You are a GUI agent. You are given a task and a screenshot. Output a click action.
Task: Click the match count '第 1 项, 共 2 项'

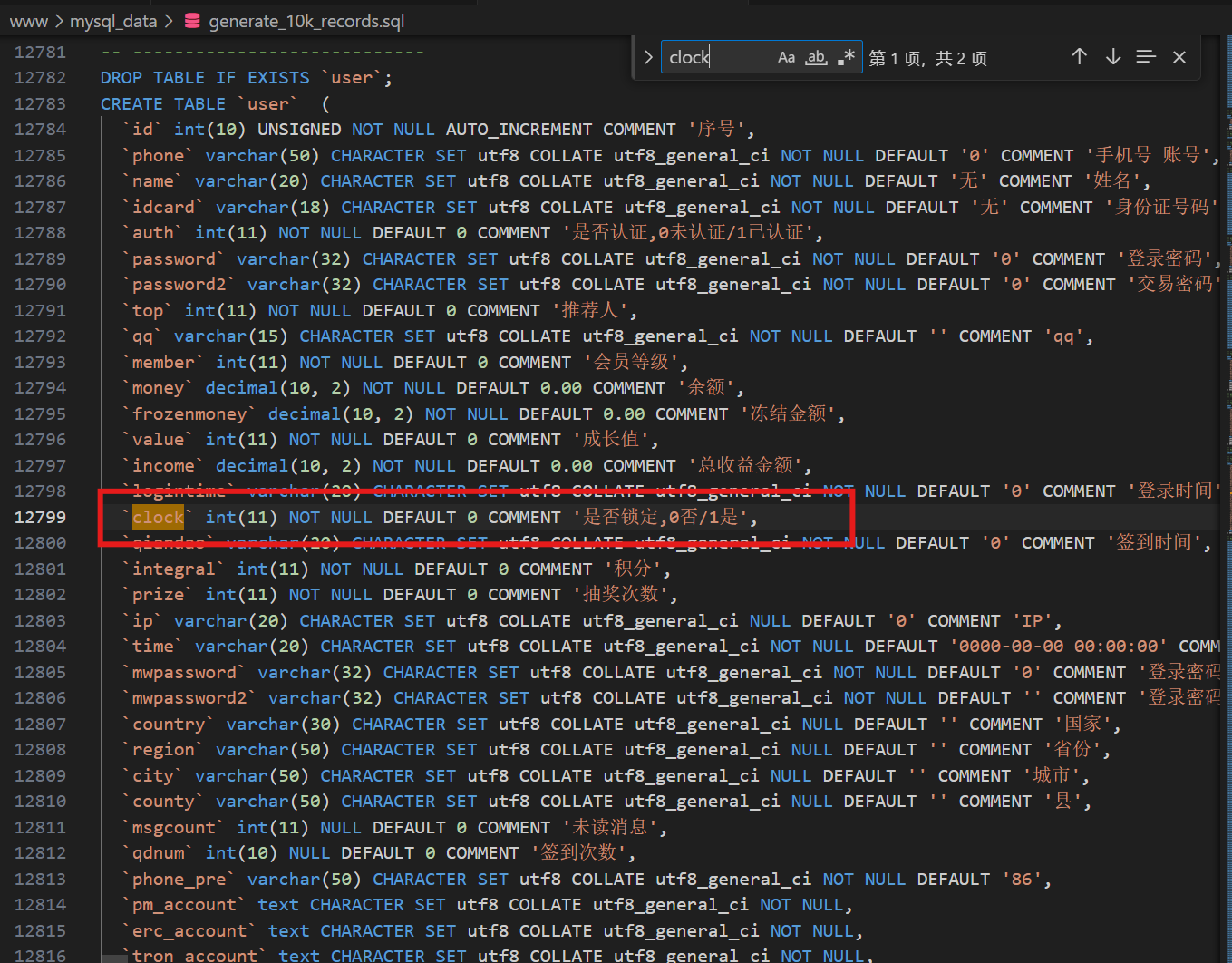[x=927, y=58]
